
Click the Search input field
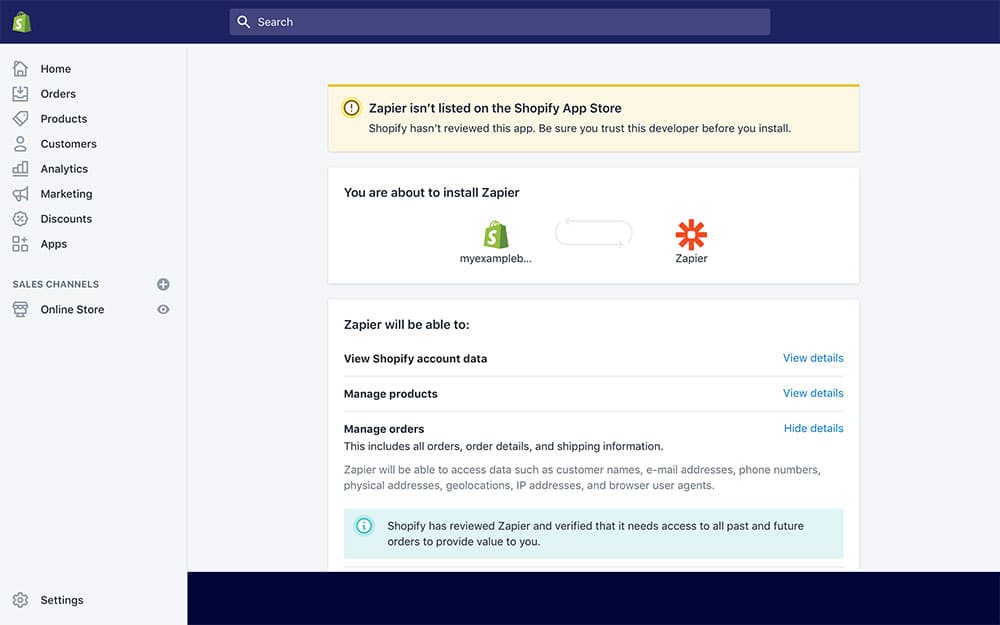[x=500, y=22]
